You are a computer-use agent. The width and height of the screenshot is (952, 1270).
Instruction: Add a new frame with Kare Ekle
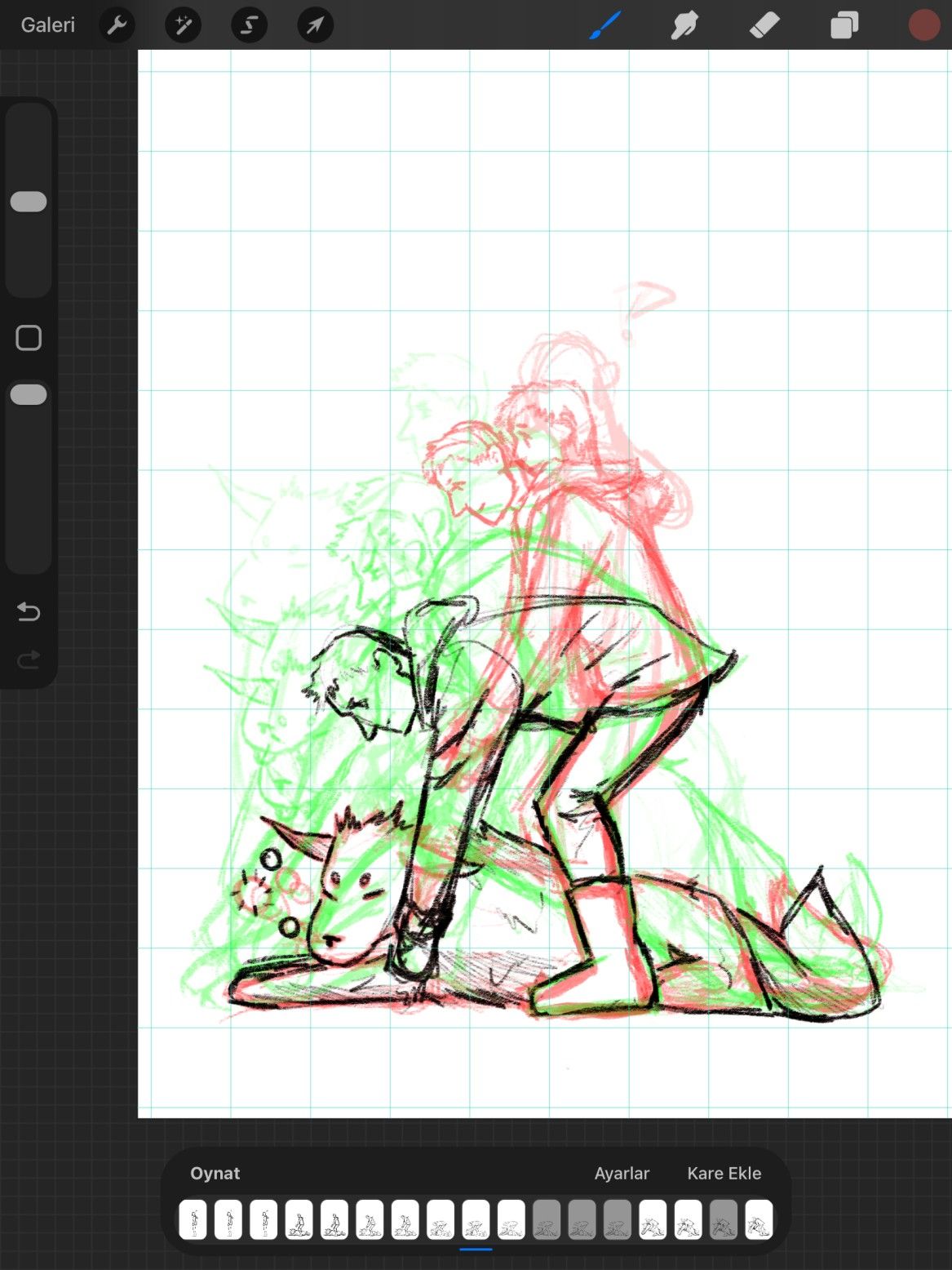click(724, 1173)
